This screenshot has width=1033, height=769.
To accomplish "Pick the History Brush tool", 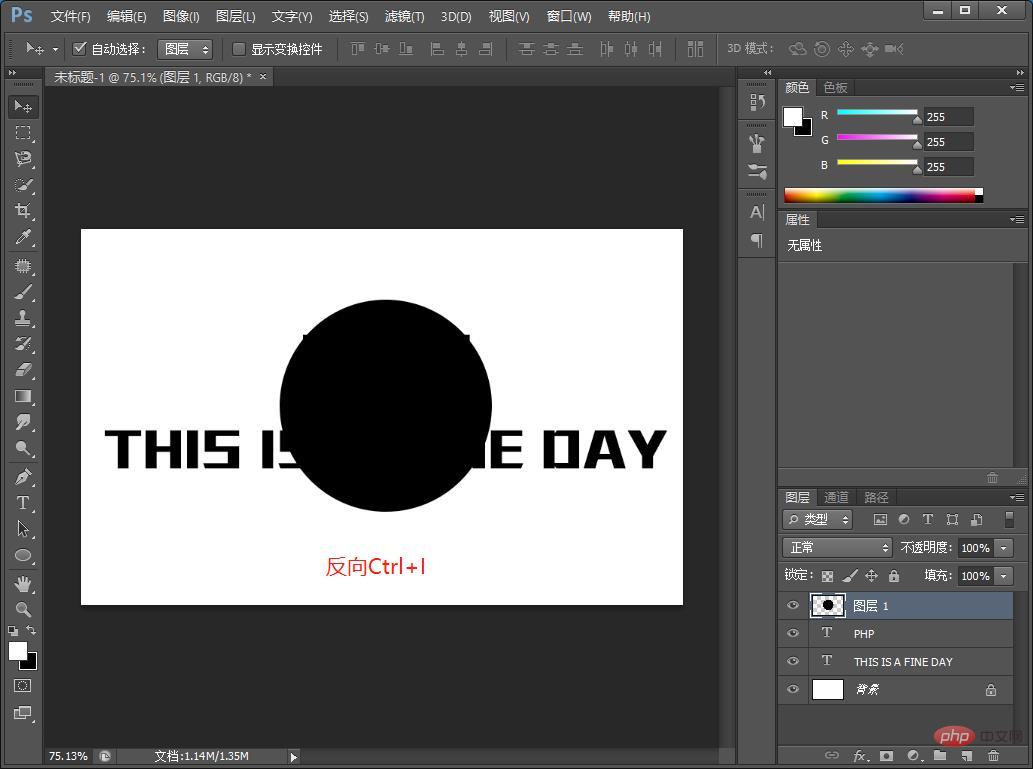I will [23, 344].
